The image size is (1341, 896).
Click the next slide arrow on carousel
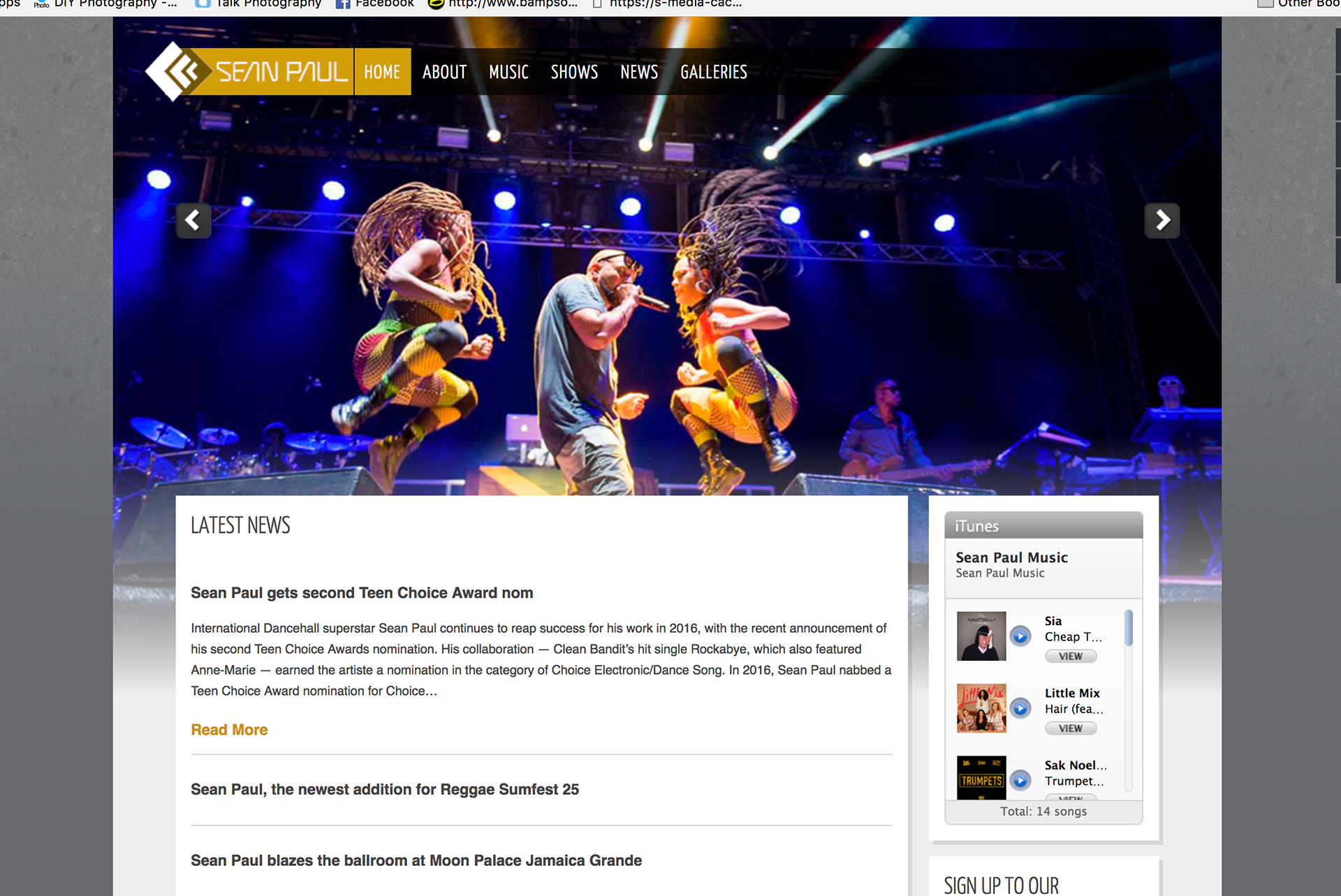(x=1162, y=221)
